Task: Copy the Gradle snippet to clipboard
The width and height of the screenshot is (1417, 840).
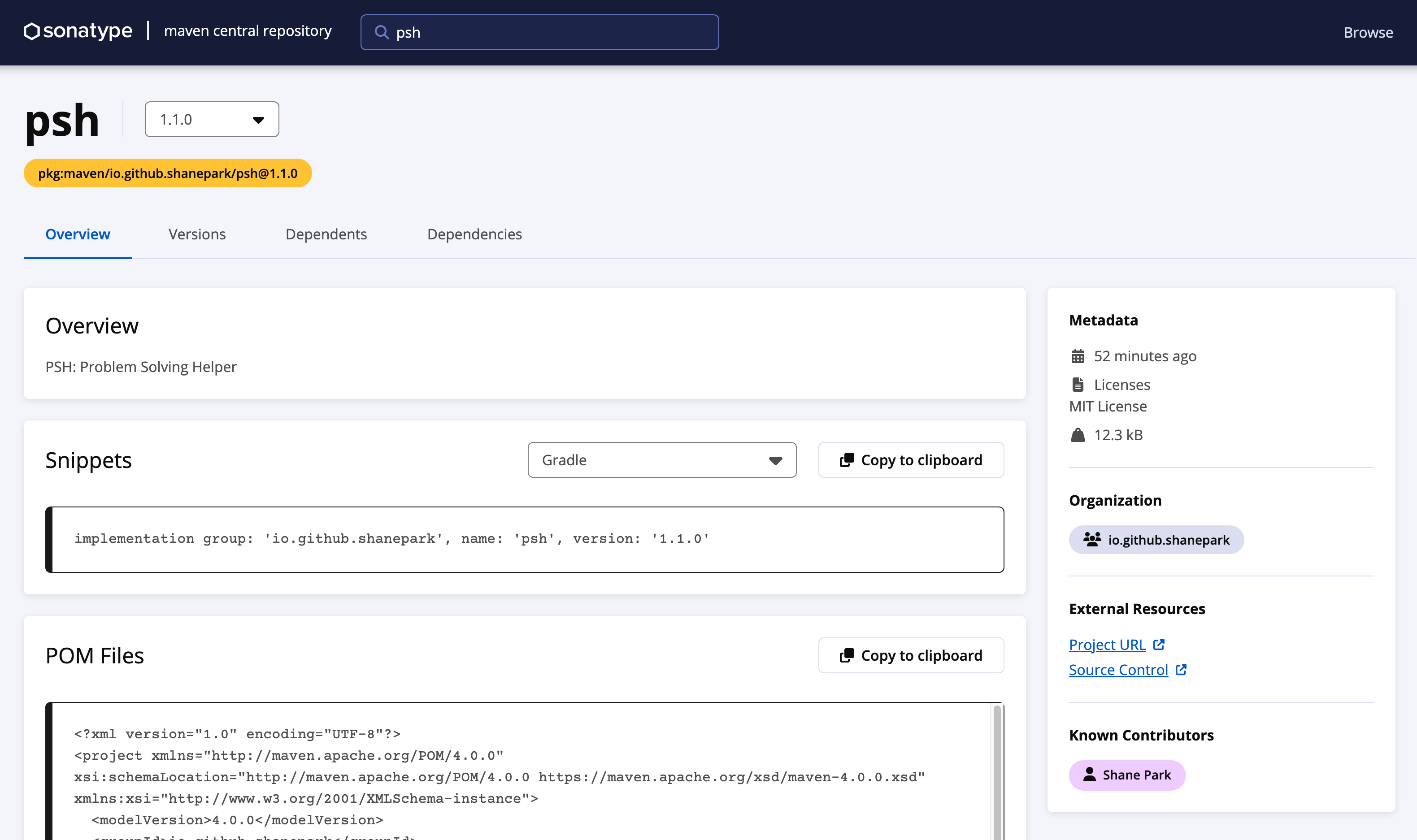Action: [911, 460]
